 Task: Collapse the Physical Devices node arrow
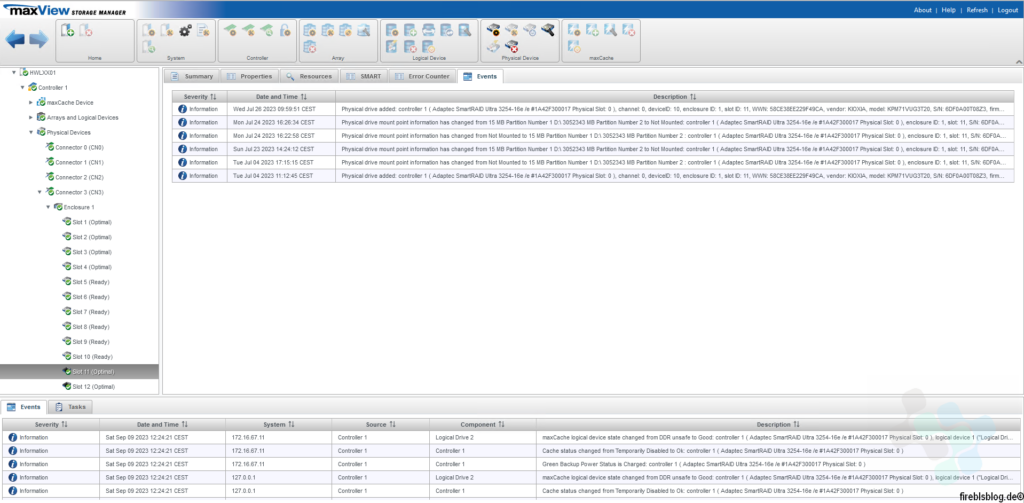31,133
